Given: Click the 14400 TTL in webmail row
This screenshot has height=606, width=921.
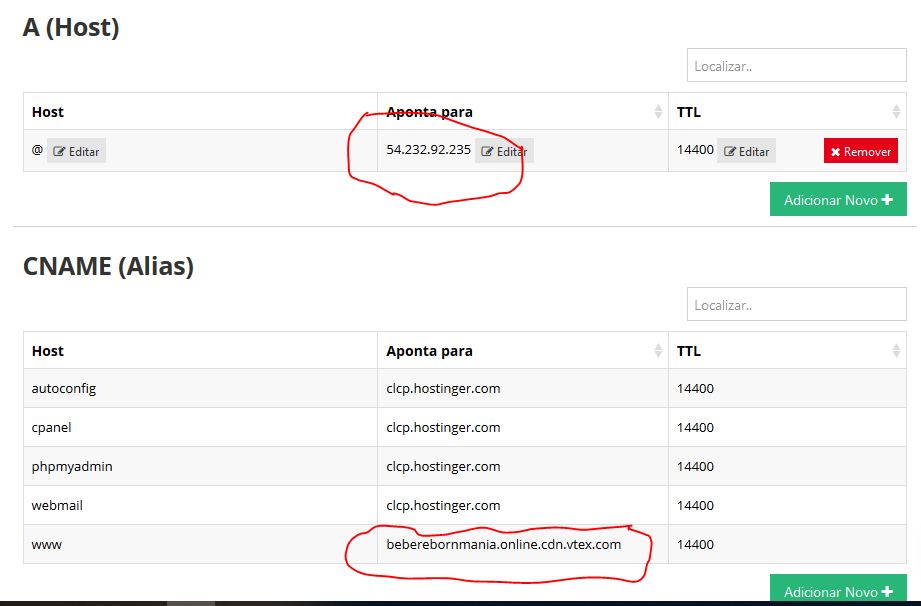Looking at the screenshot, I should coord(695,505).
